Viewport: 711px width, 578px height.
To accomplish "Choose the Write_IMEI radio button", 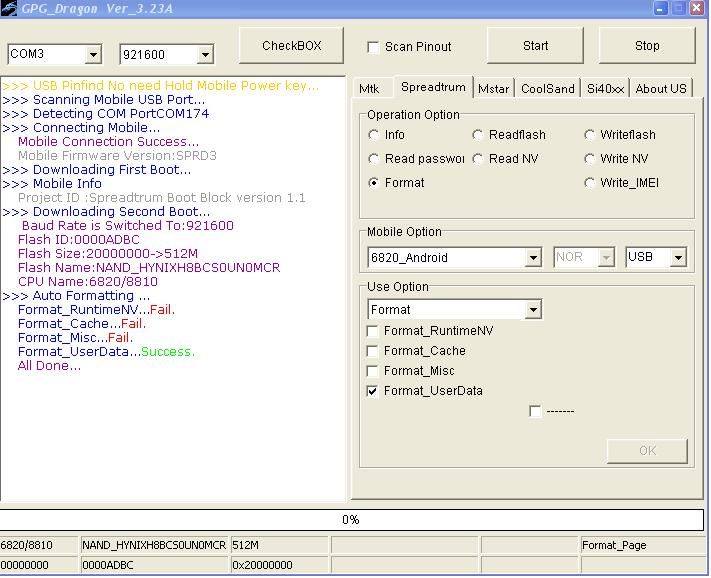I will coord(590,183).
